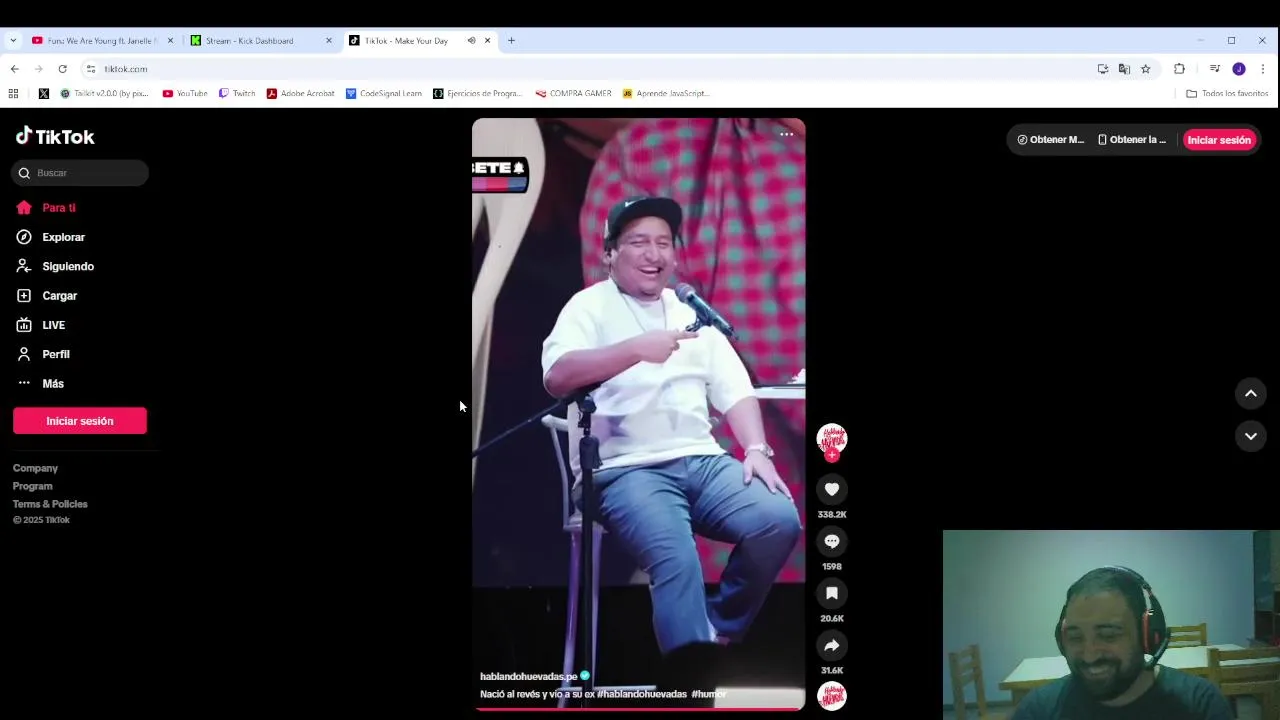This screenshot has width=1280, height=720.
Task: Open the Chrome three-dot menu
Action: (1263, 69)
